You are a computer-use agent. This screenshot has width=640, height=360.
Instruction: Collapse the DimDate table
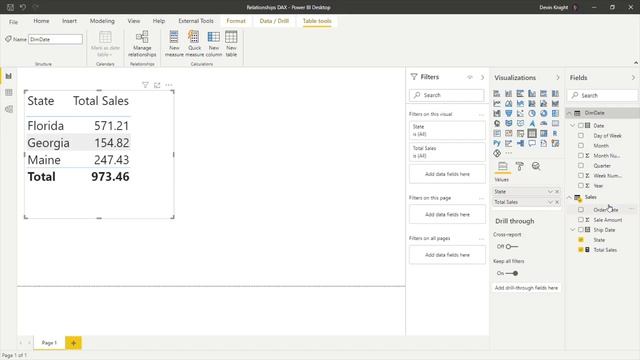570,113
